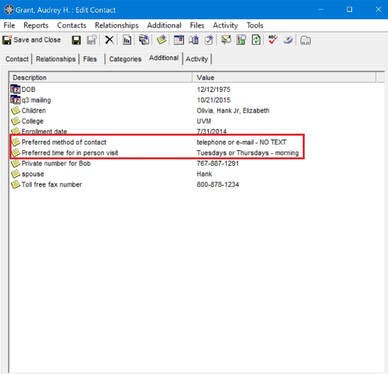Click the blue figures toolbar icon

pyautogui.click(x=194, y=40)
